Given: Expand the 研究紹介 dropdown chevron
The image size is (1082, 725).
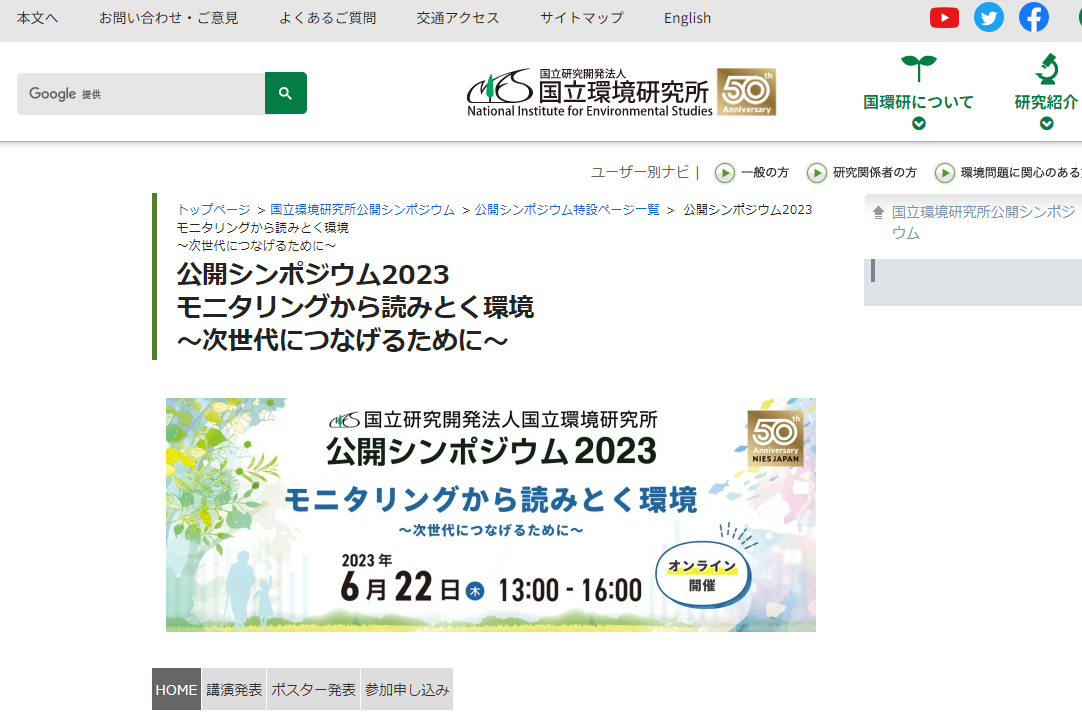Looking at the screenshot, I should pyautogui.click(x=1047, y=124).
